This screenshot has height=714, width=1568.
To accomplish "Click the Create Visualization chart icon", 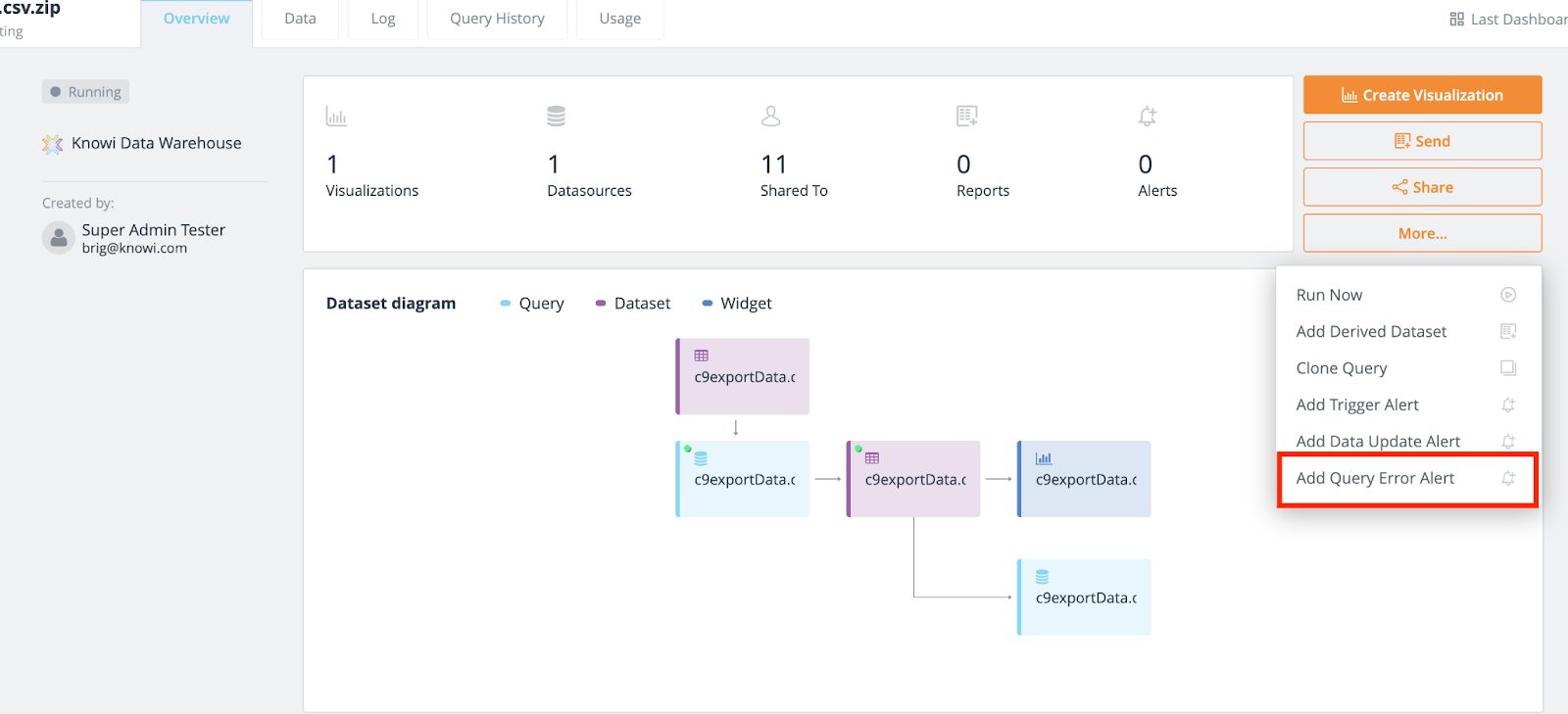I will coord(1349,95).
